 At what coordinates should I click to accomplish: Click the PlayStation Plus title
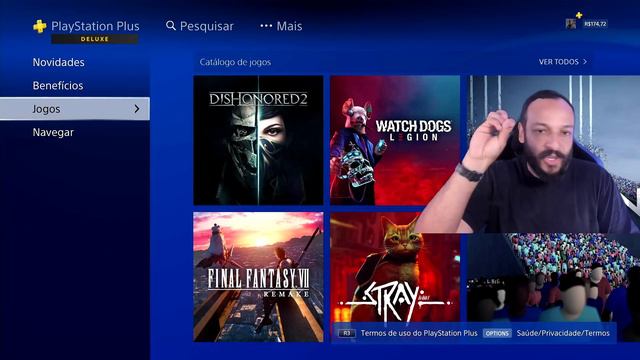click(95, 26)
